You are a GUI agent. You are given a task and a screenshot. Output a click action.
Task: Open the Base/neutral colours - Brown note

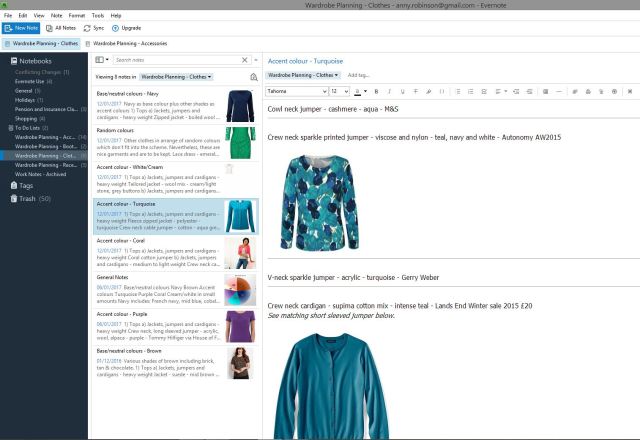pyautogui.click(x=176, y=362)
